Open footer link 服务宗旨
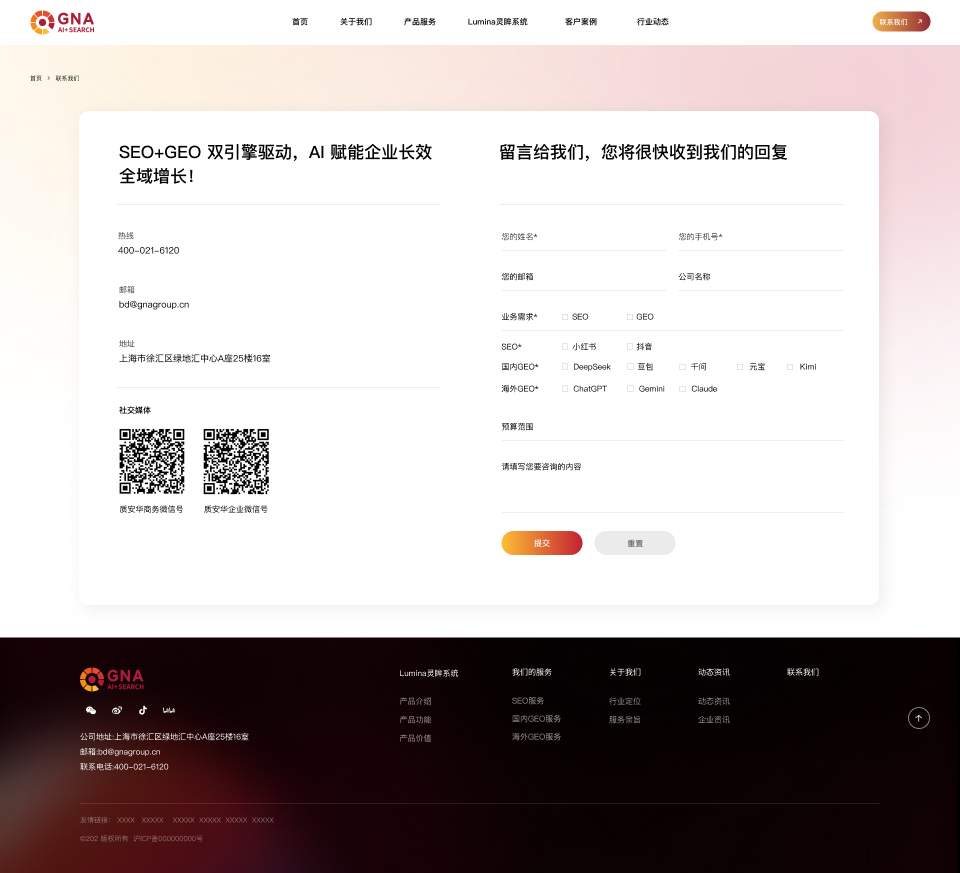The height and width of the screenshot is (873, 960). tap(625, 720)
